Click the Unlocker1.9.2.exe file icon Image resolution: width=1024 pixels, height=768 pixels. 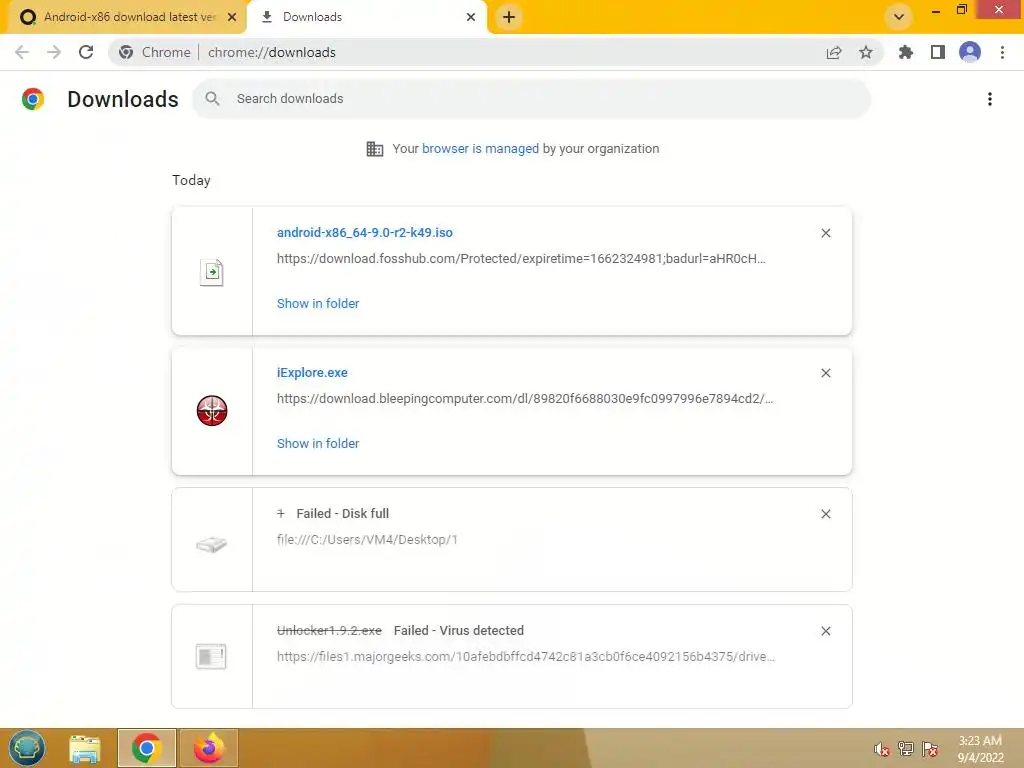coord(211,656)
